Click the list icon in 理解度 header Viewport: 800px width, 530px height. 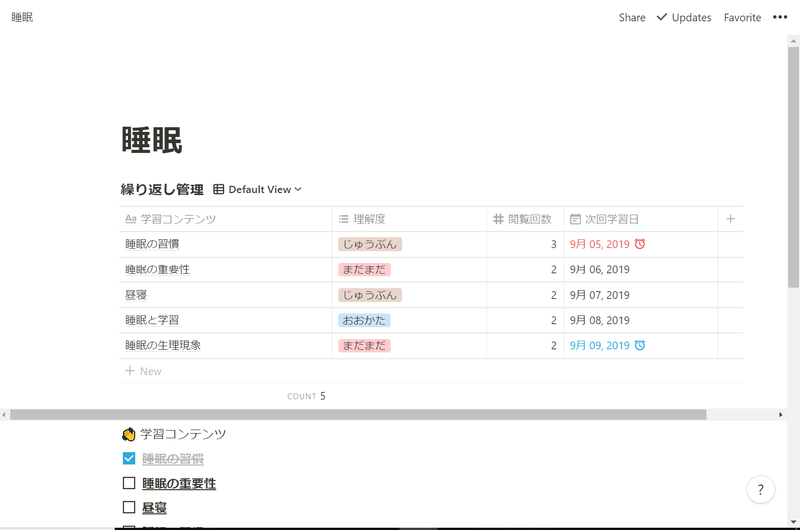point(343,219)
